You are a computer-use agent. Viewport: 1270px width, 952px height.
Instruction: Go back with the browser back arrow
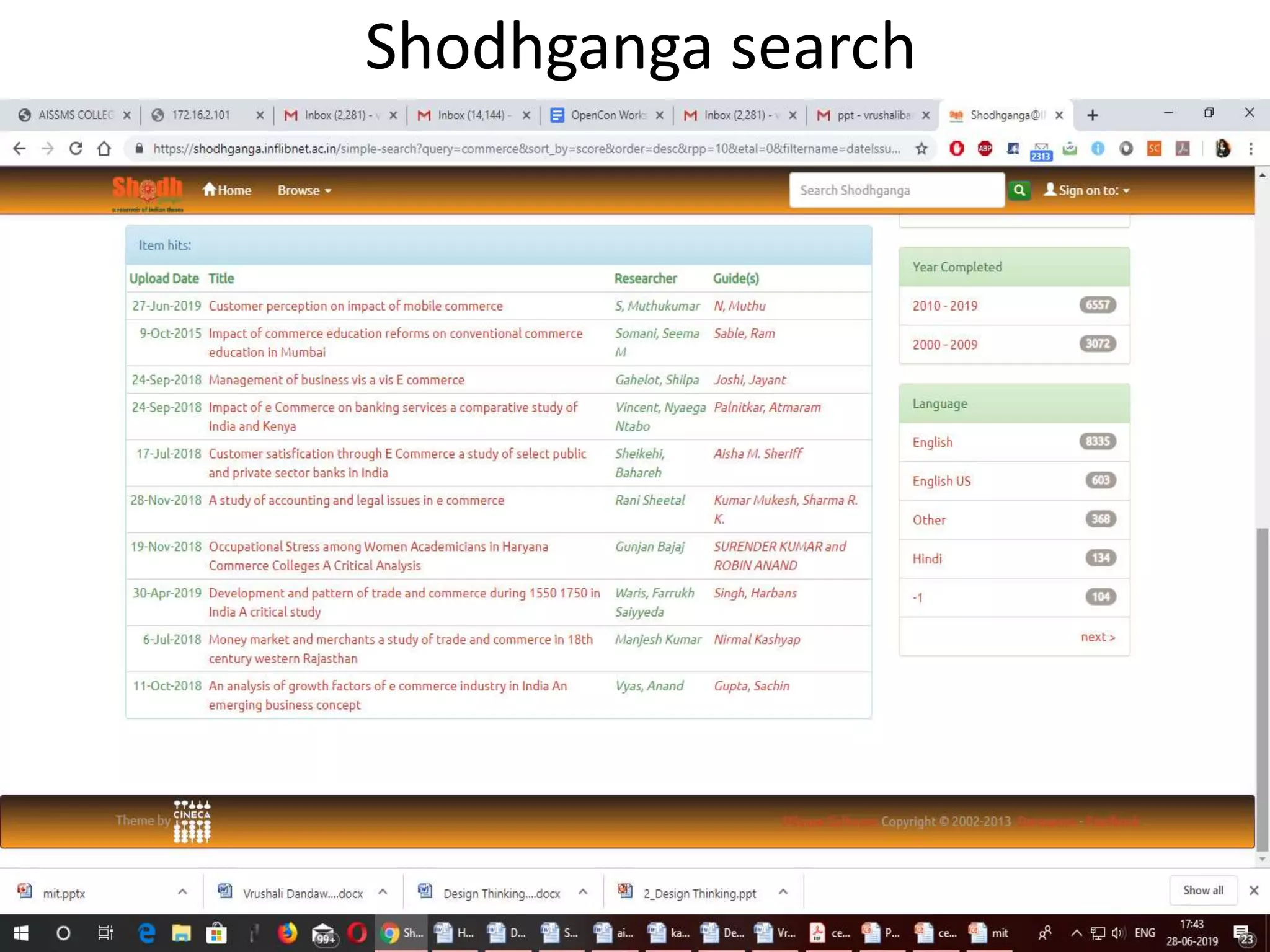tap(20, 149)
